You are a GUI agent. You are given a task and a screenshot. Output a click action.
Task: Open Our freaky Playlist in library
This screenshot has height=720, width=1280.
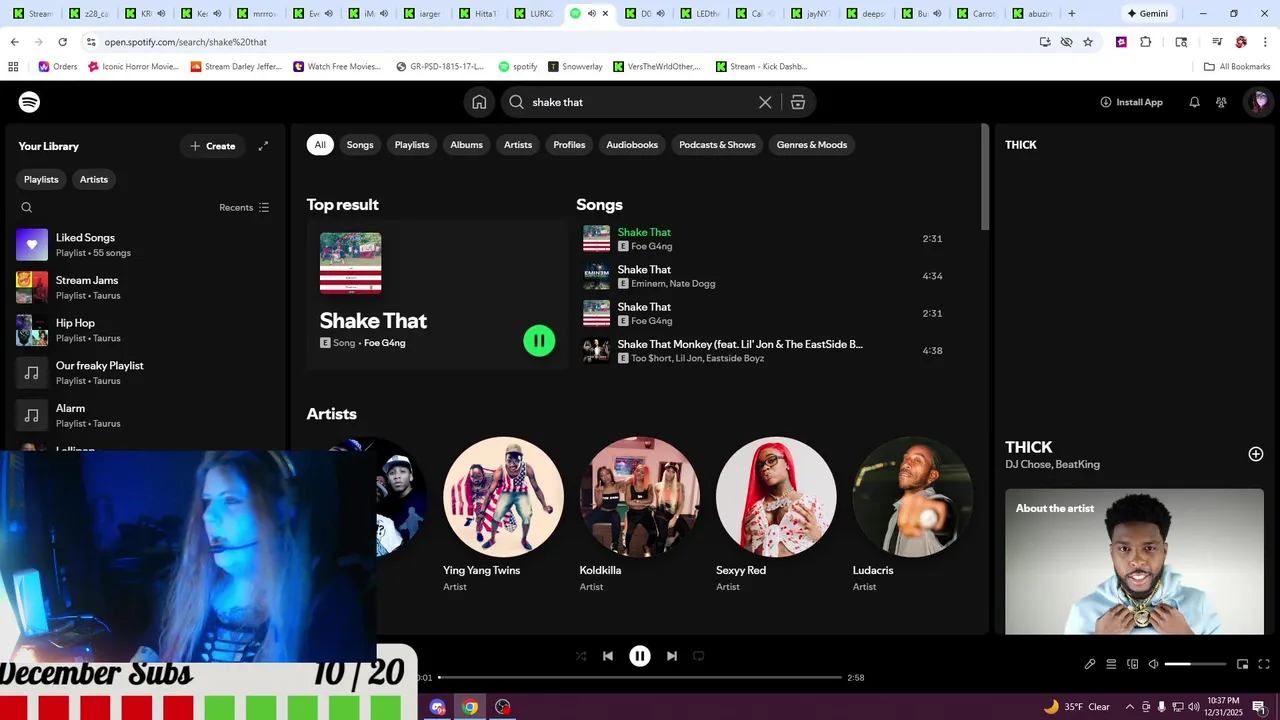coord(145,373)
